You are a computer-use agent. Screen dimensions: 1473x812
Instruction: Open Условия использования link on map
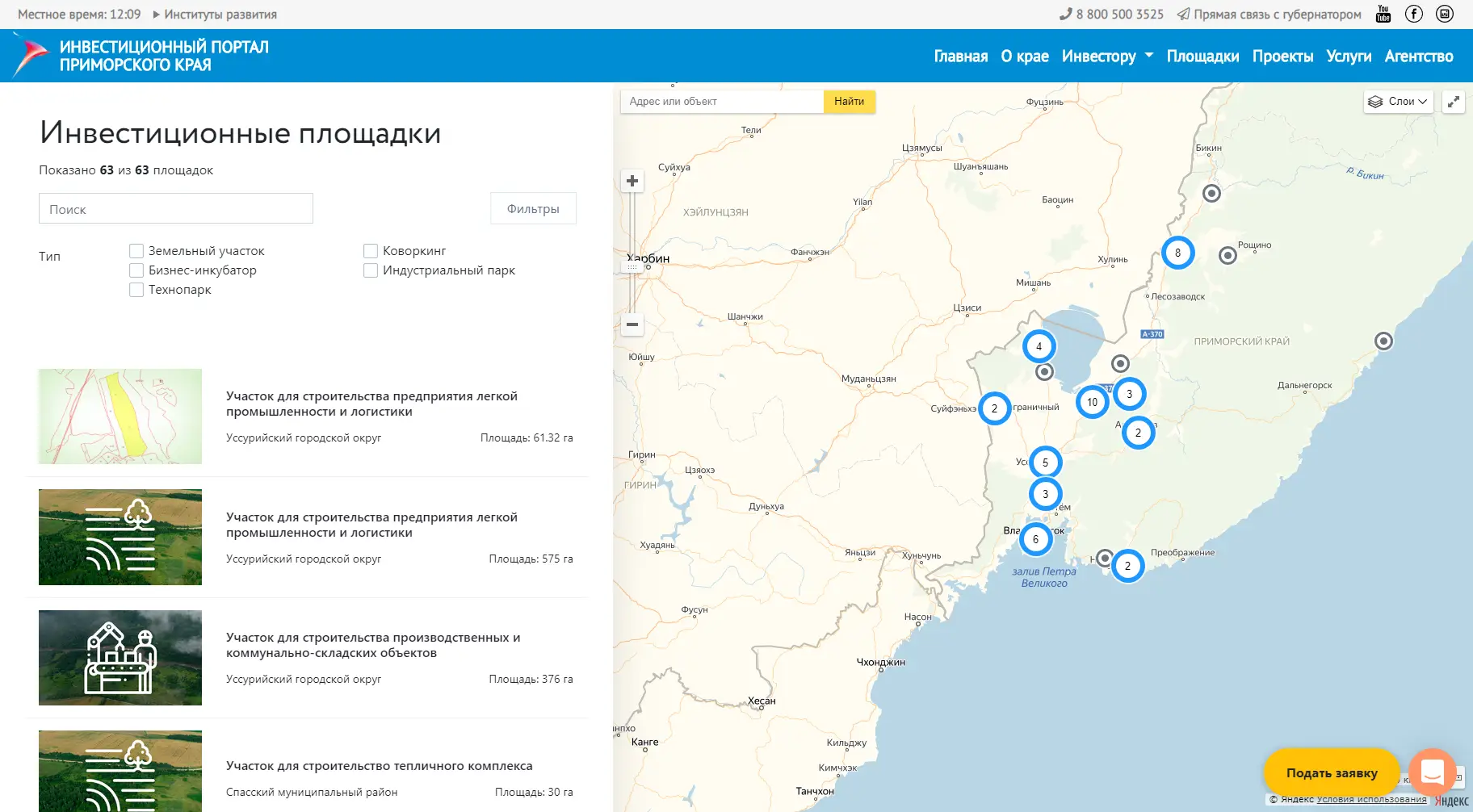(x=1371, y=800)
